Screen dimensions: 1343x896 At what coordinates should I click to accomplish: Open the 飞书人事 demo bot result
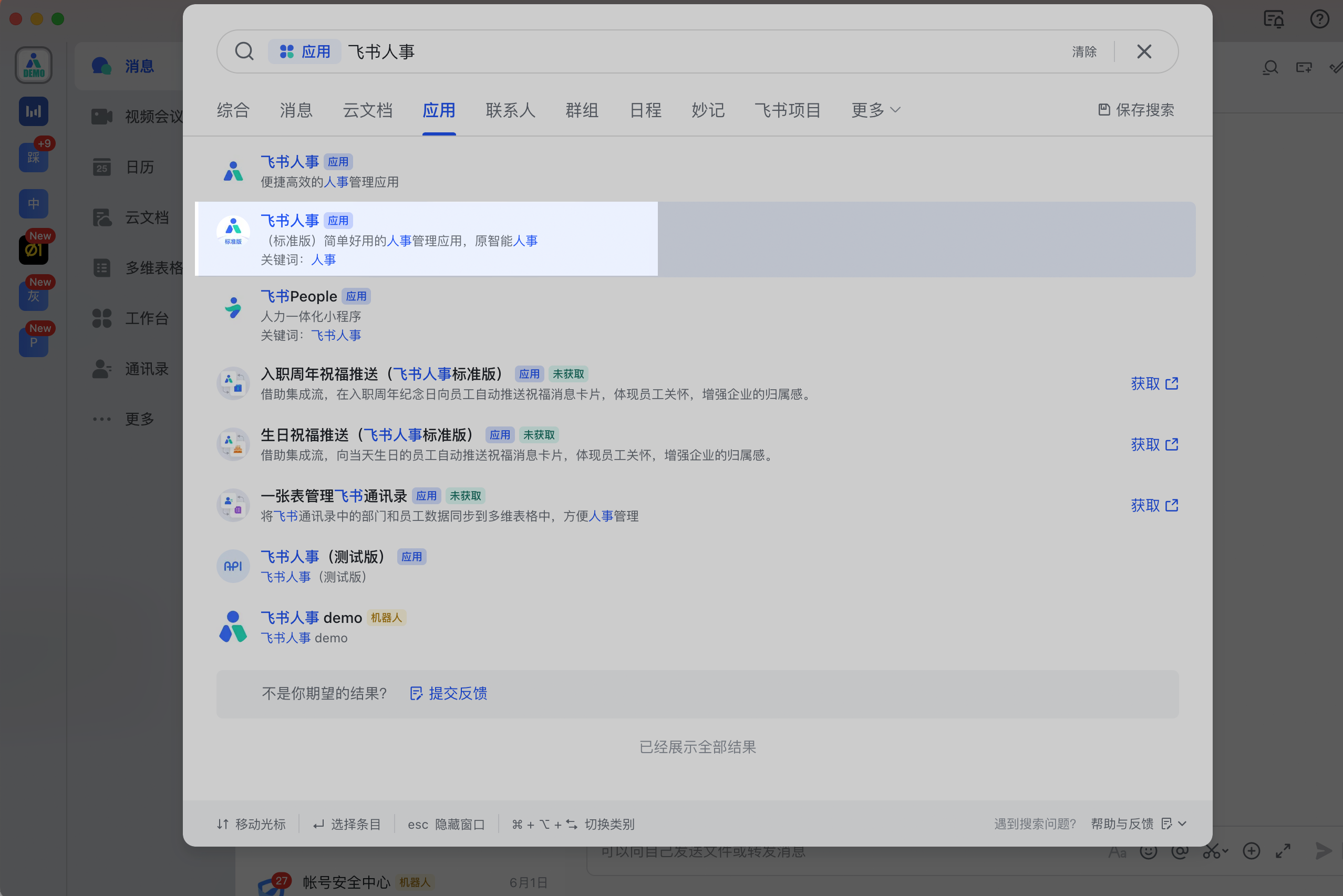click(312, 618)
